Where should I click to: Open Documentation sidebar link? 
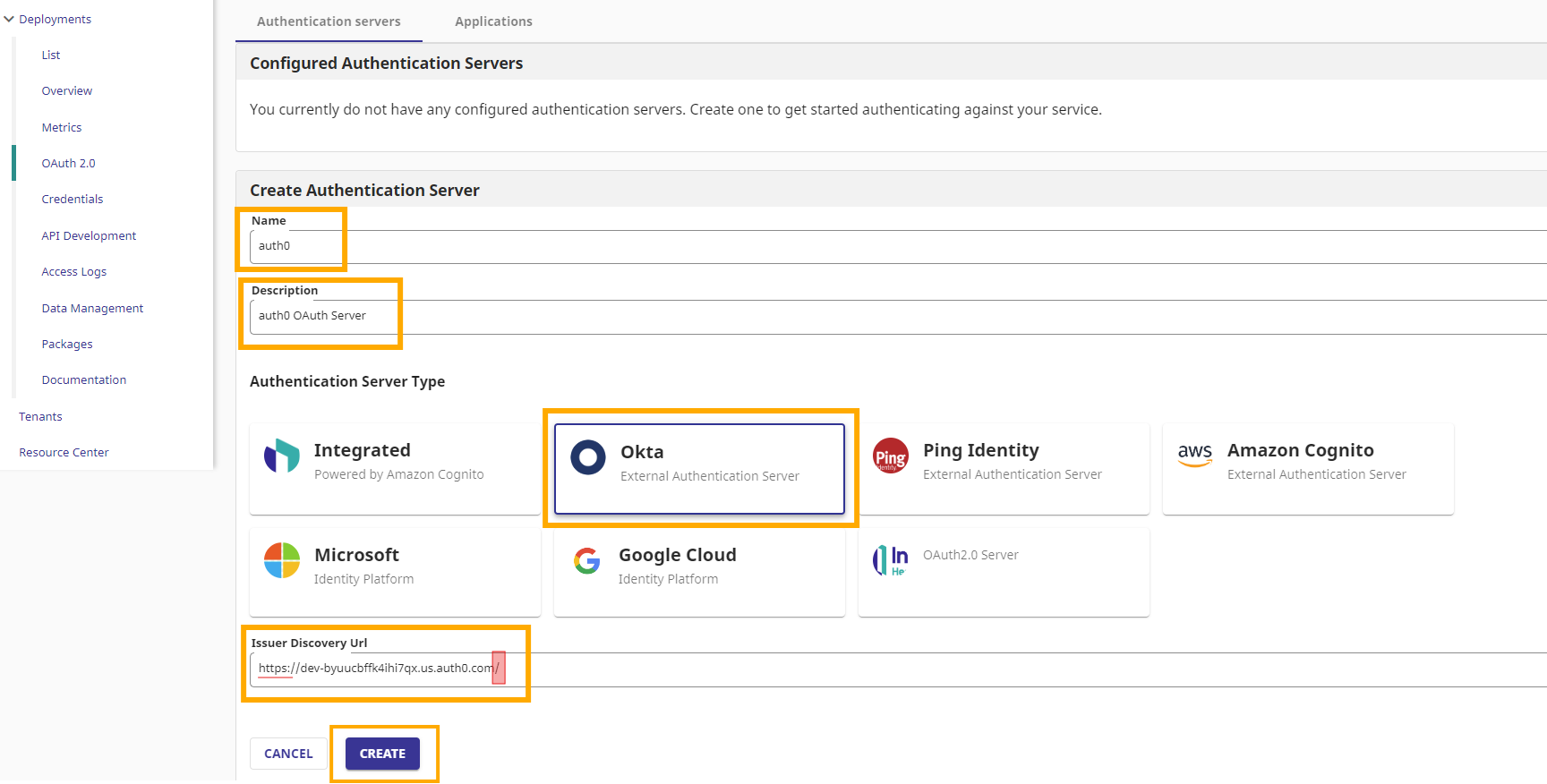[84, 379]
